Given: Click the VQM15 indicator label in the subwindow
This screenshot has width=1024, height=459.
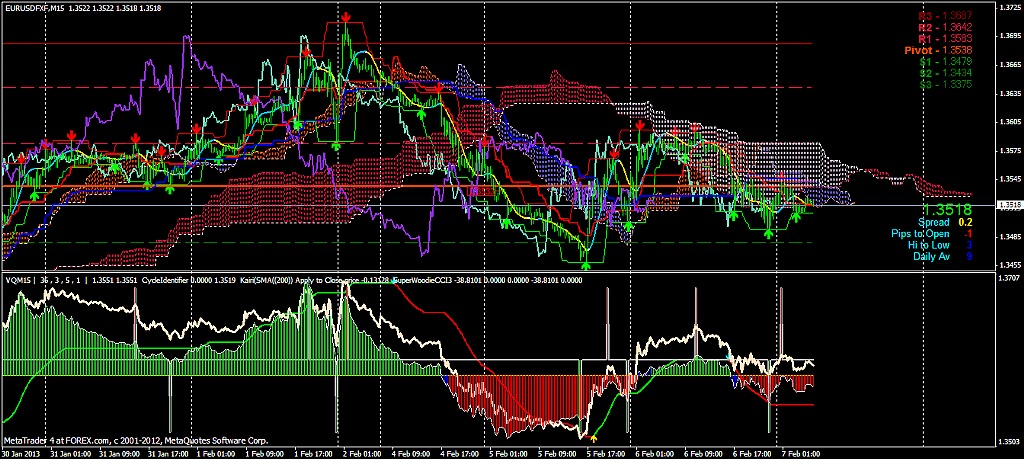Looking at the screenshot, I should pos(18,281).
